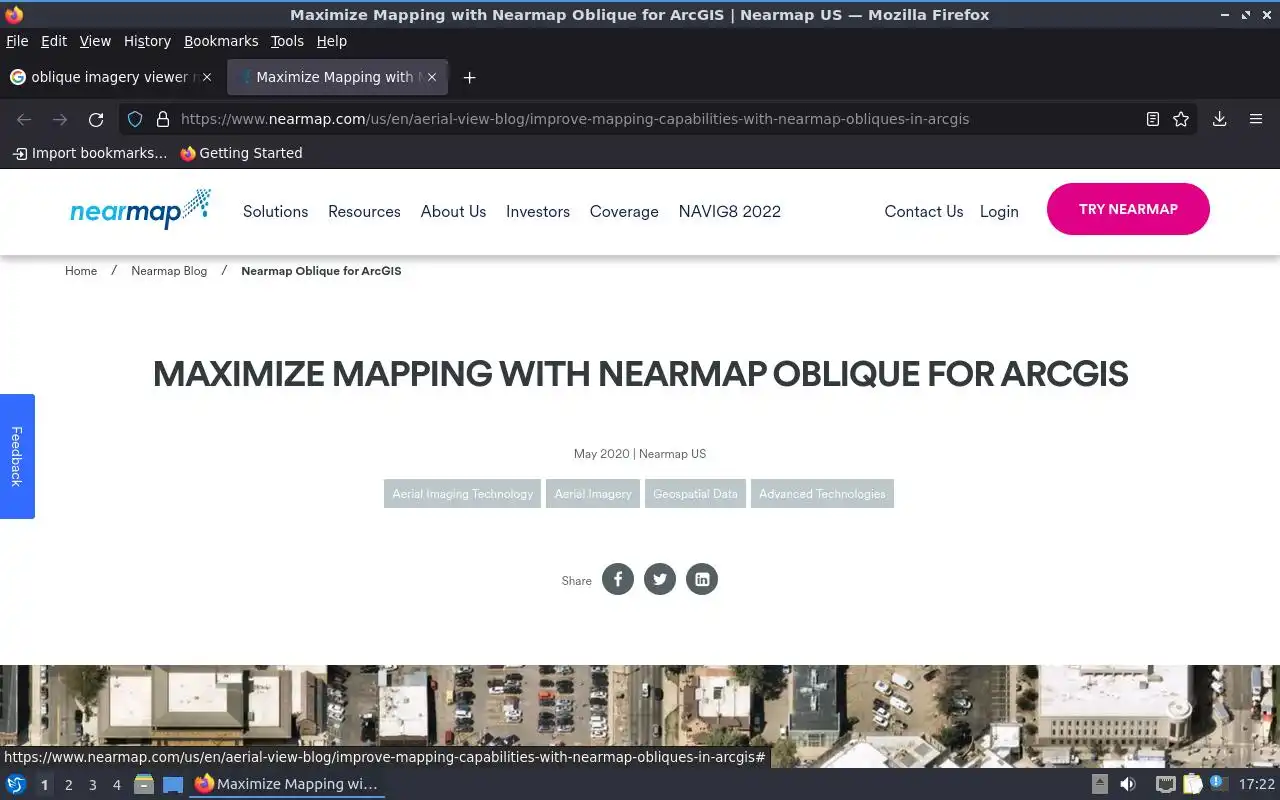Image resolution: width=1280 pixels, height=800 pixels.
Task: Toggle reader view icon in address bar
Action: [x=1153, y=119]
